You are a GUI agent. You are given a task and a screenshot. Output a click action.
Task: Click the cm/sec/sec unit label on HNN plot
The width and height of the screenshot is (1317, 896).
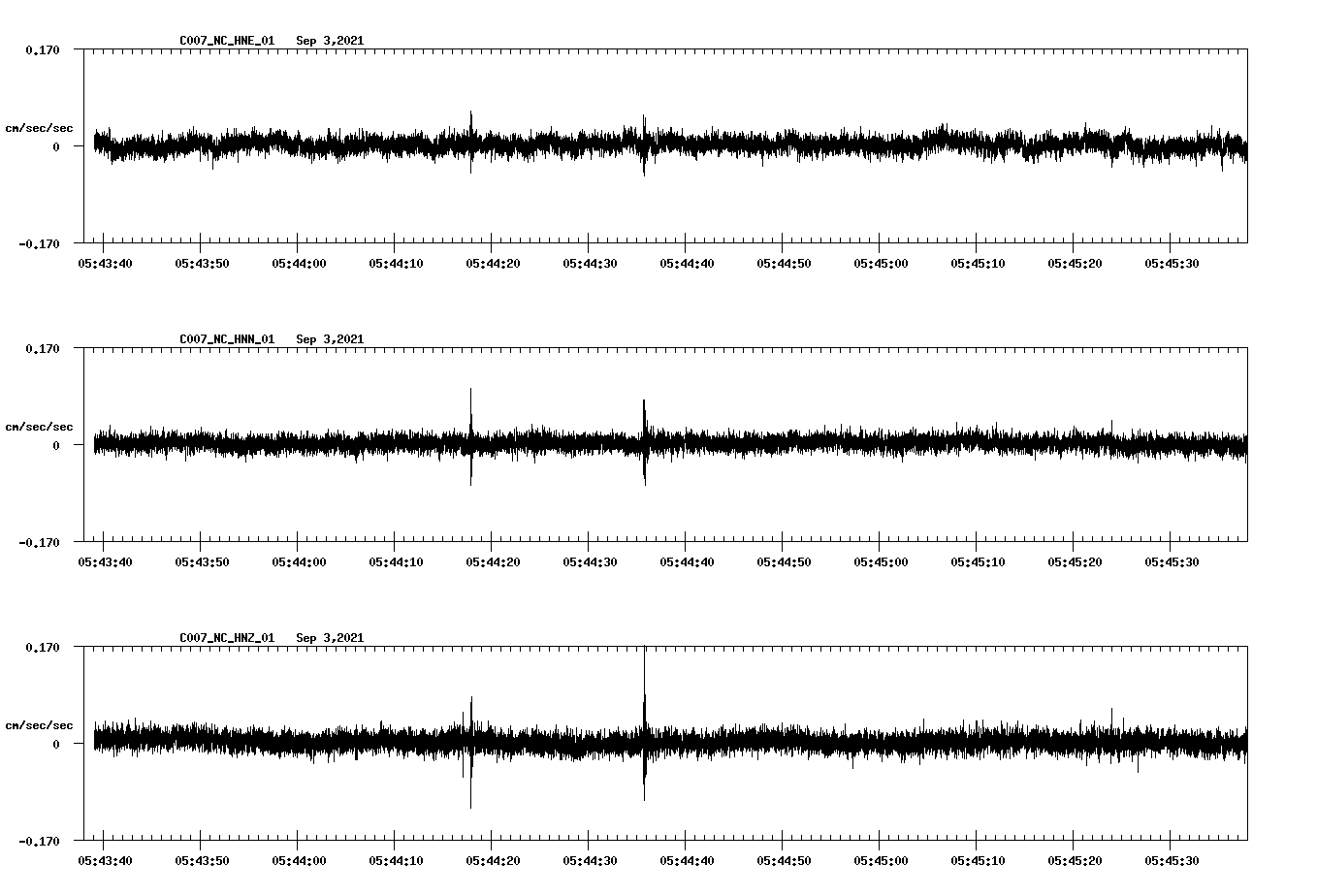[39, 427]
